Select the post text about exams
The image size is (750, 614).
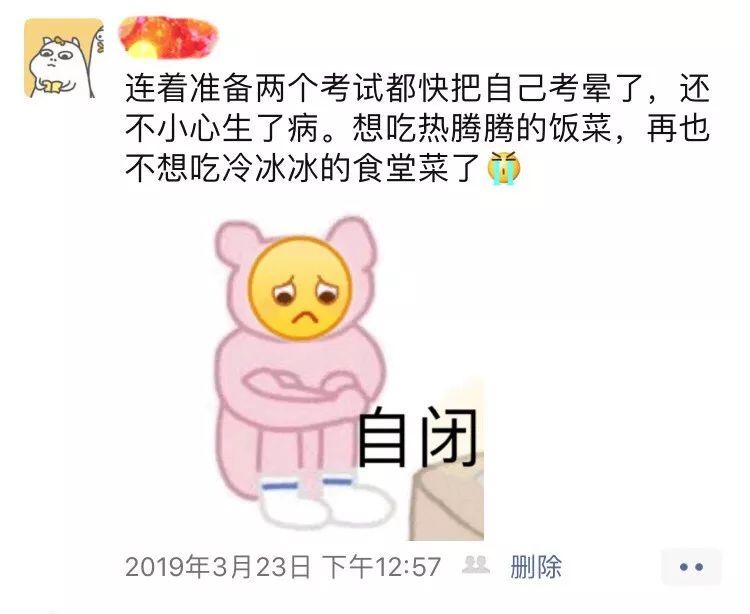[417, 128]
